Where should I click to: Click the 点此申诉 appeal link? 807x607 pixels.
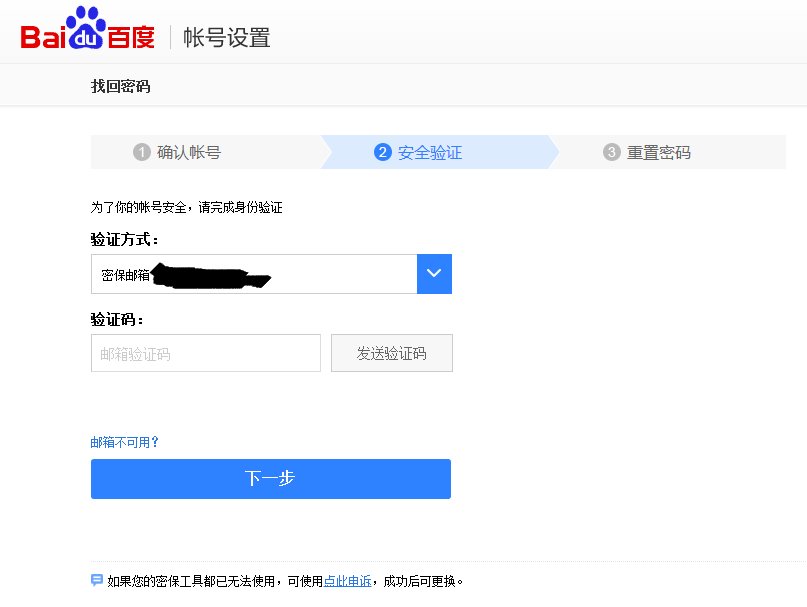click(347, 579)
